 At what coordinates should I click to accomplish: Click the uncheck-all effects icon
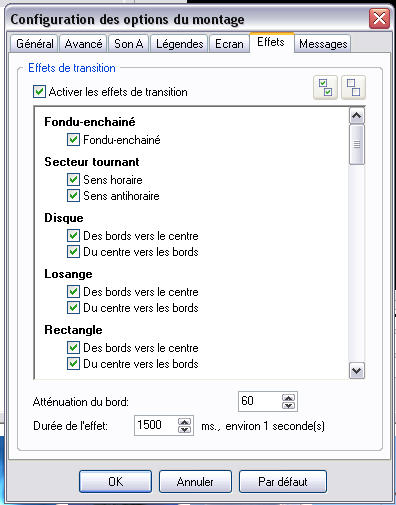(x=353, y=88)
